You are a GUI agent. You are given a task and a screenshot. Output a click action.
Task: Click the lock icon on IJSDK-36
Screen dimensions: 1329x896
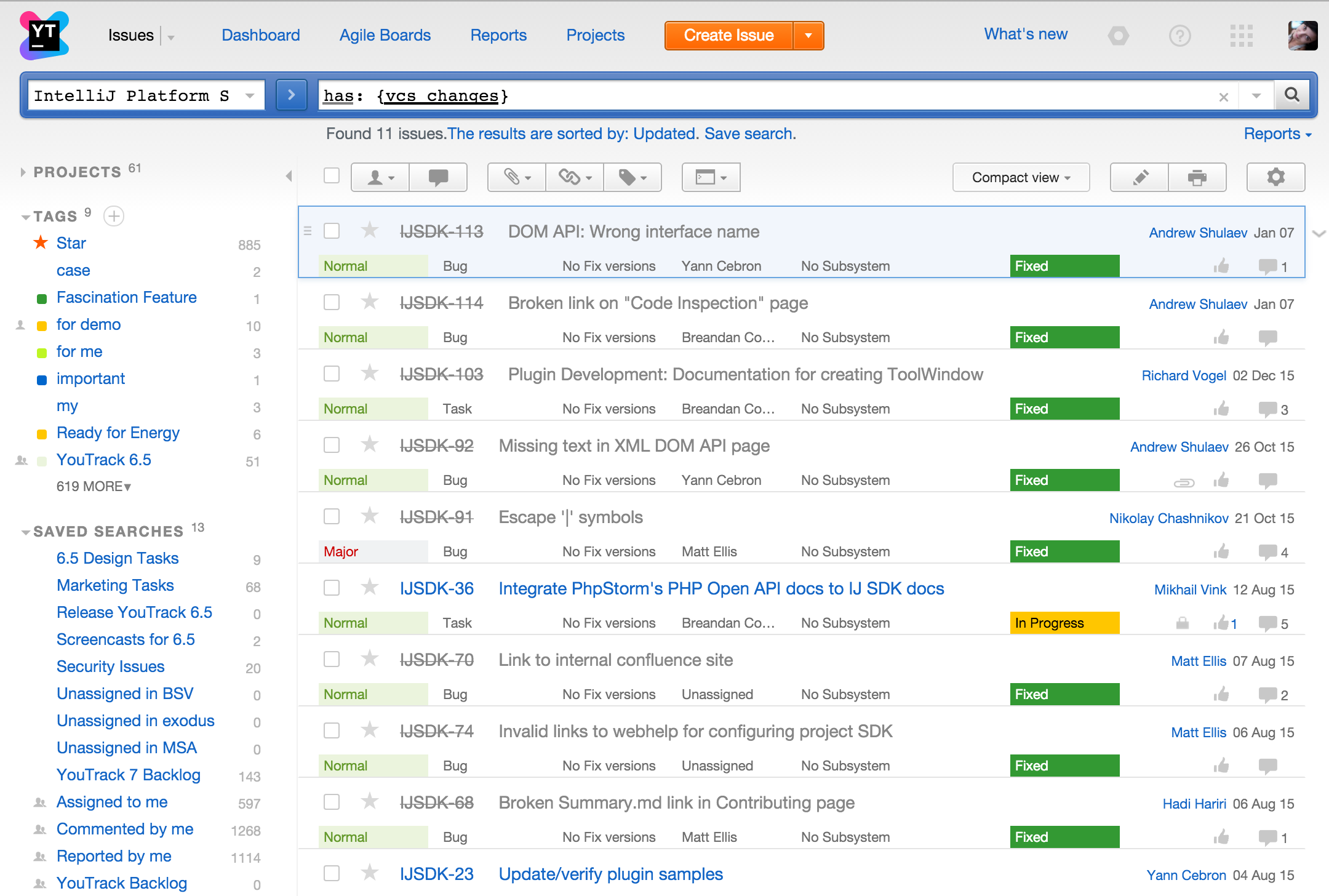coord(1183,623)
